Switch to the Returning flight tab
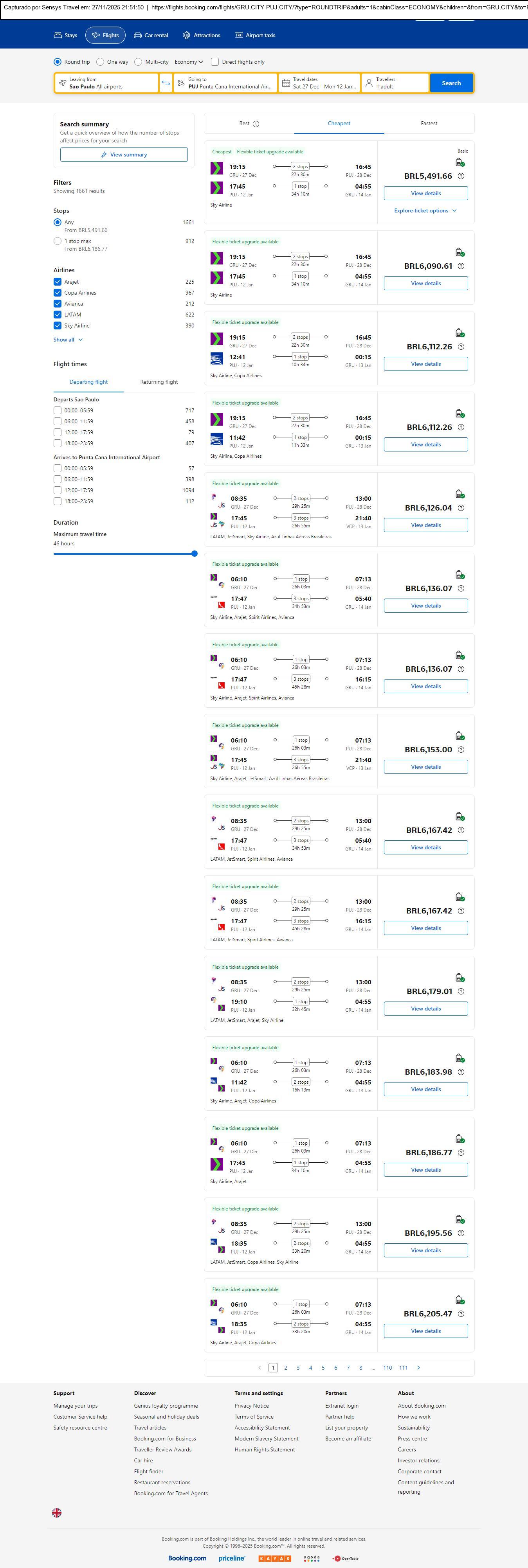The width and height of the screenshot is (528, 1568). coord(159,382)
